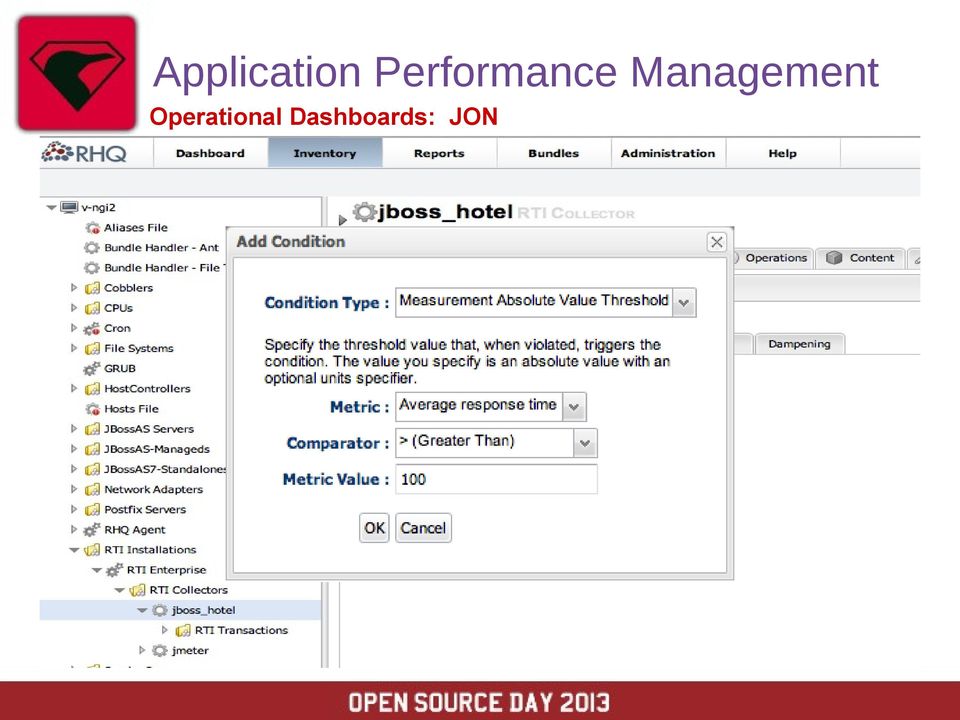Collapse the v-ngi2 platform node

click(x=51, y=208)
